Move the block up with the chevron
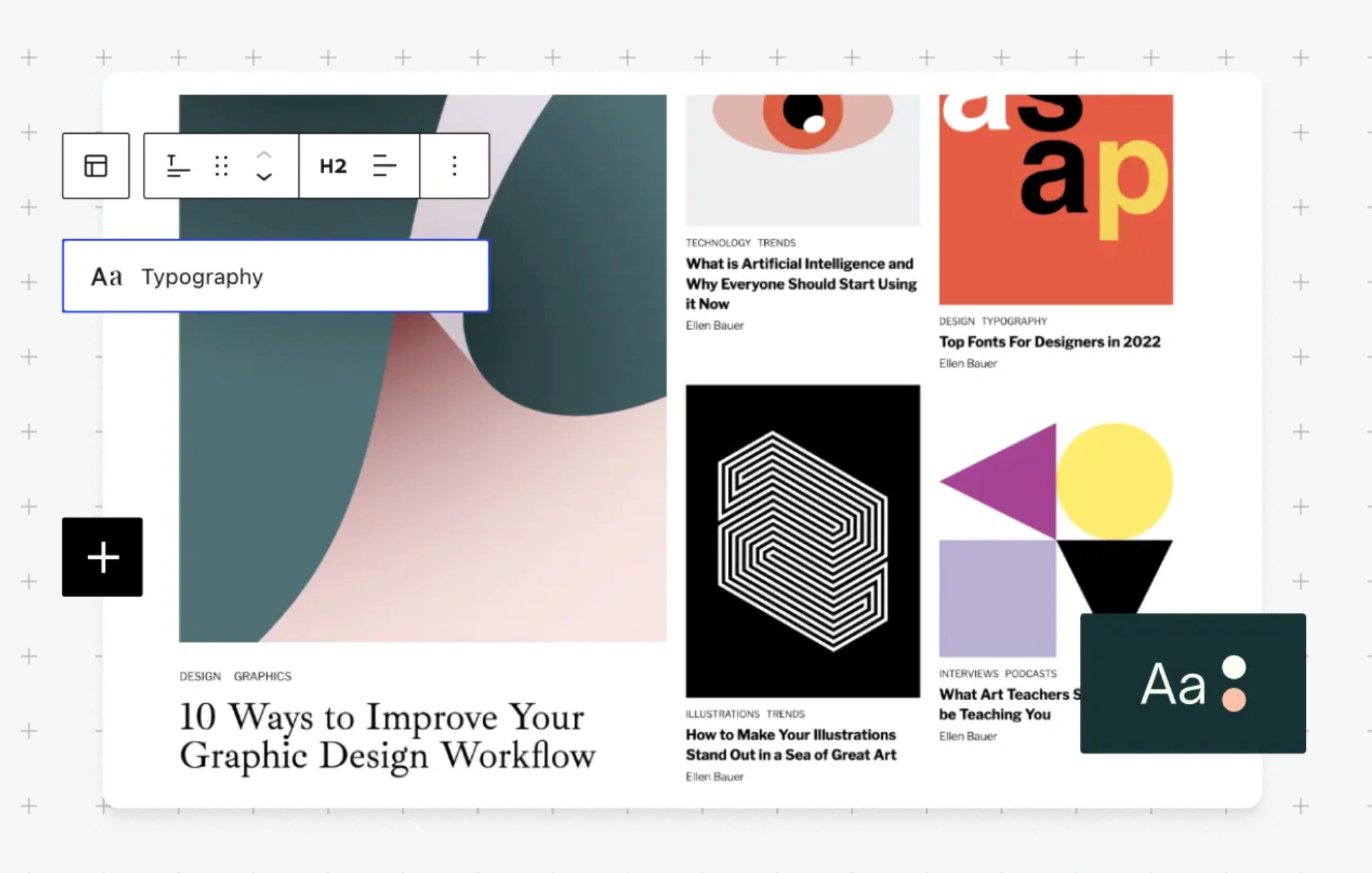 tap(264, 154)
